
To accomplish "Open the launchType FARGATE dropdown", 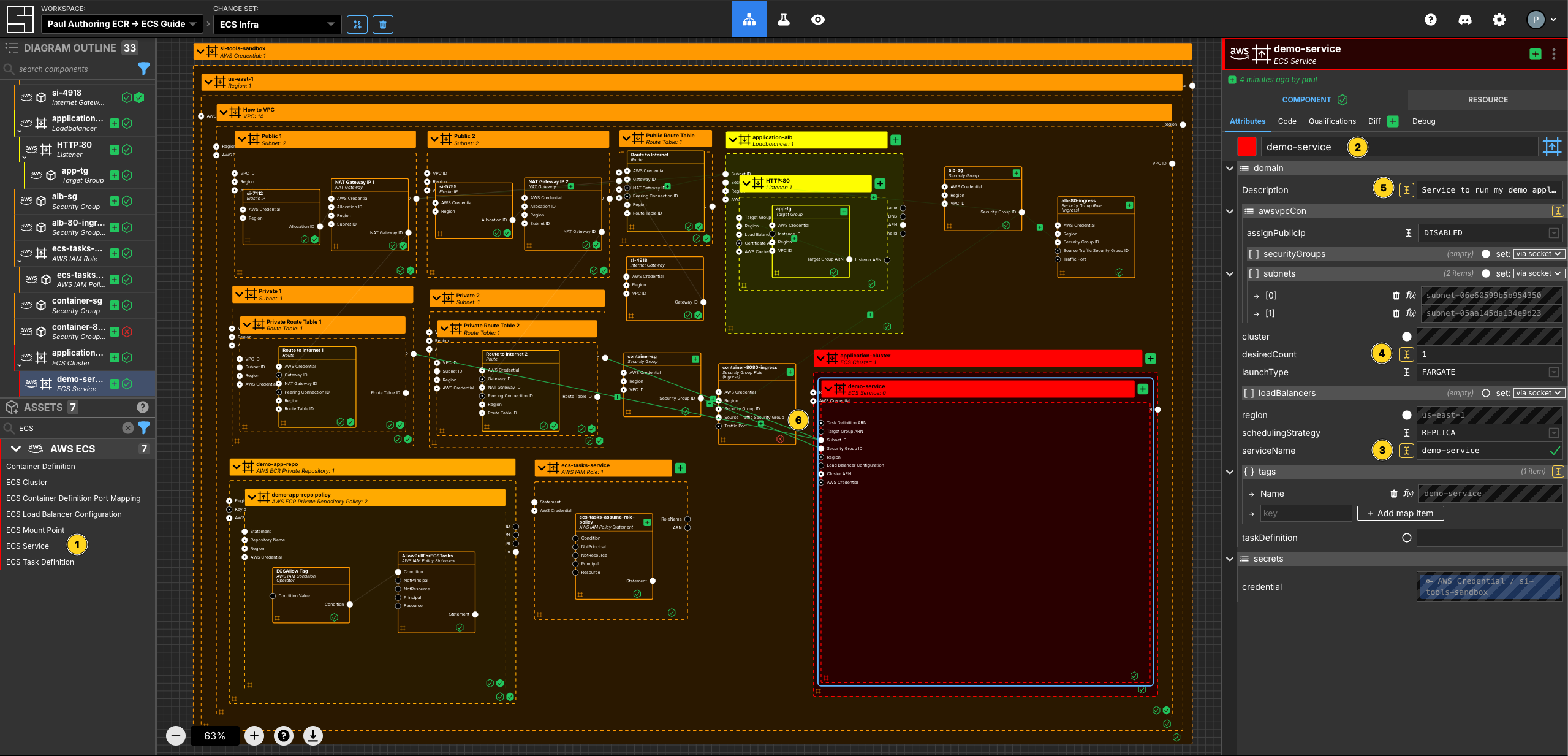I will (x=1489, y=372).
